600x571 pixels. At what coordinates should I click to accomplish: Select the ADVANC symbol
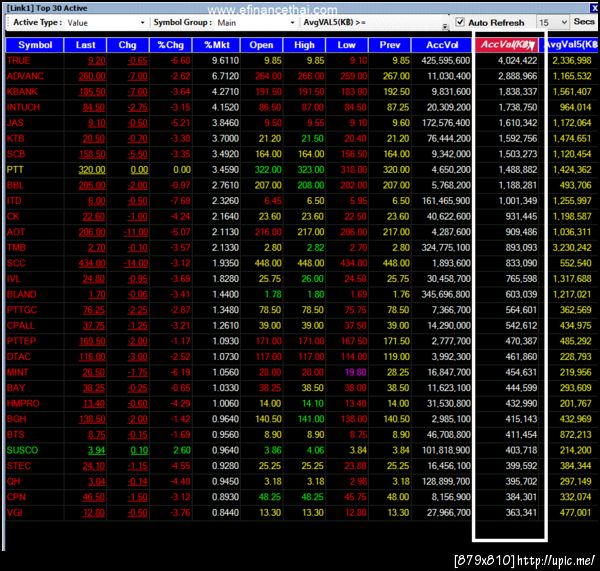[x=25, y=76]
